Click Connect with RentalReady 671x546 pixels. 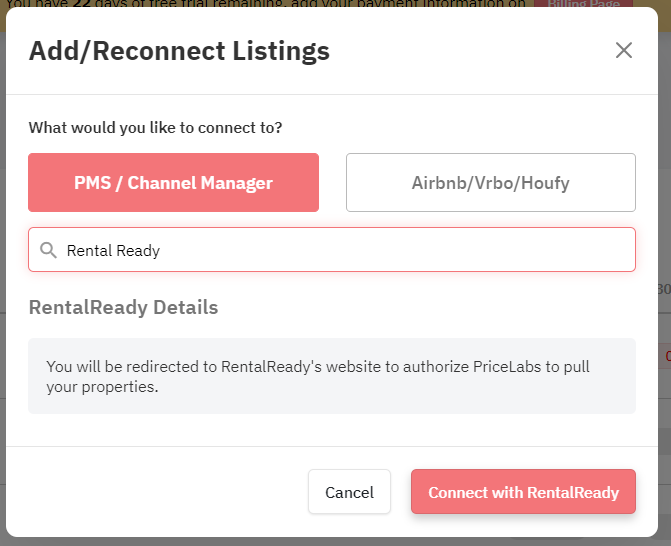(x=523, y=492)
